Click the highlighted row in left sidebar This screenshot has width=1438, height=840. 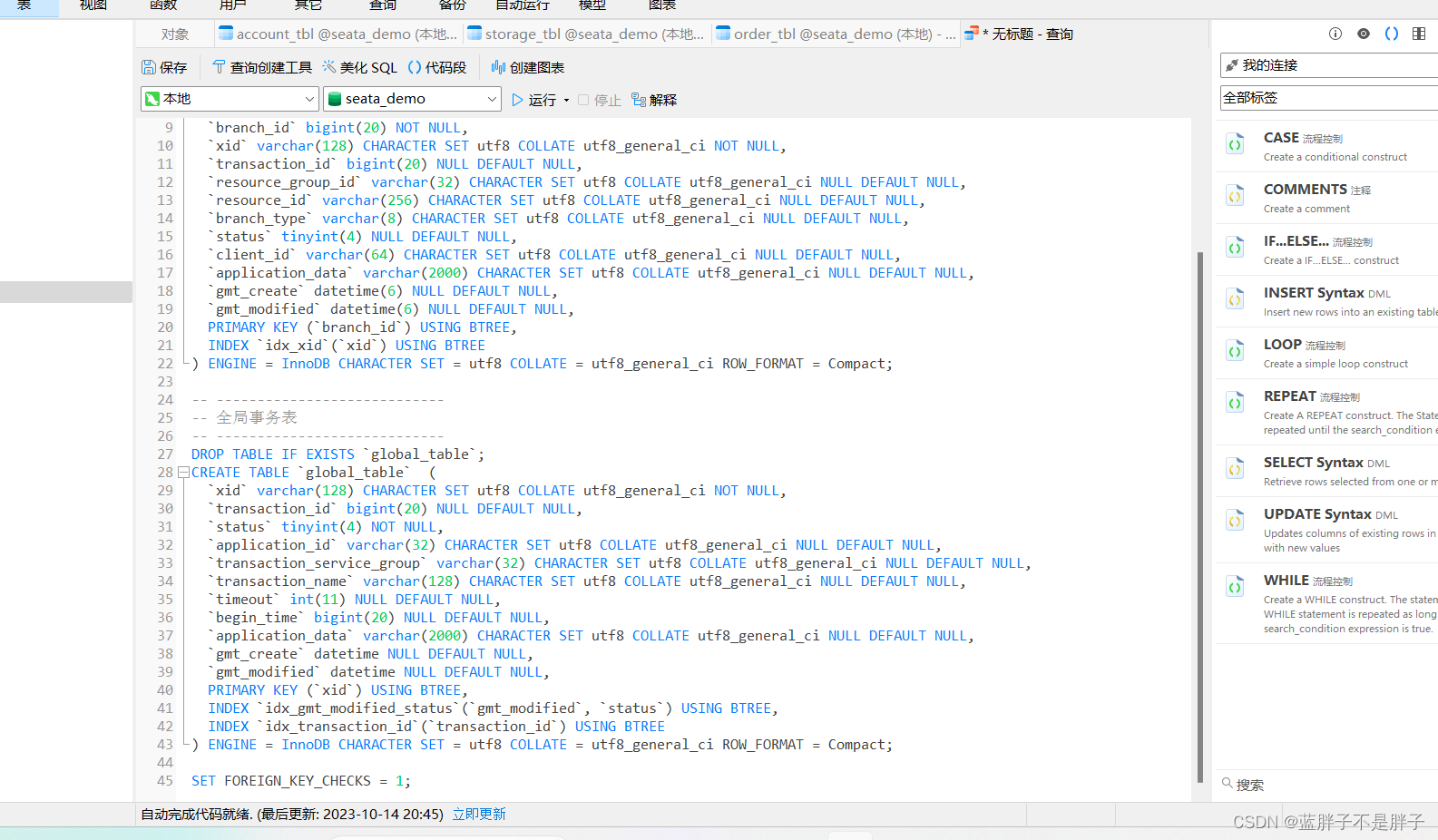click(x=66, y=292)
